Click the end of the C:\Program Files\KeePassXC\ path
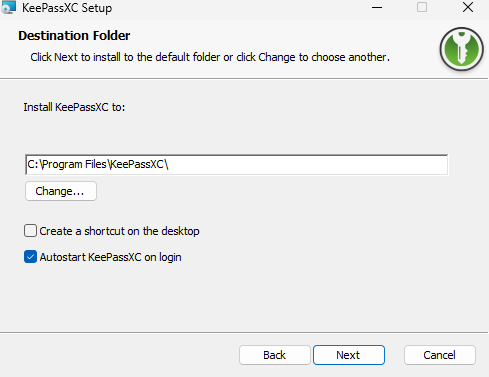The height and width of the screenshot is (377, 489). tap(169, 164)
